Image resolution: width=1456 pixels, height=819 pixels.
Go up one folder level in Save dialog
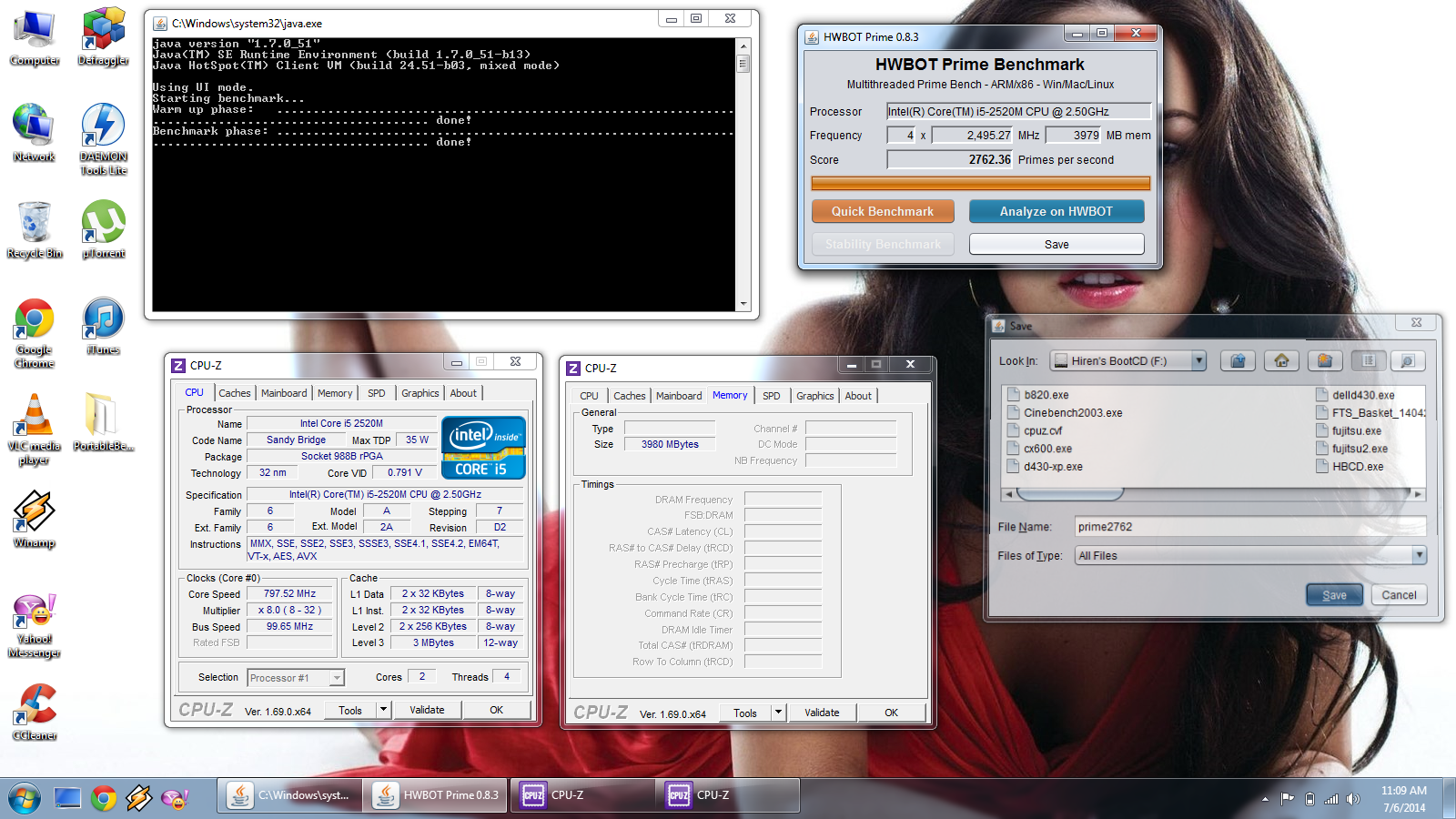1238,361
